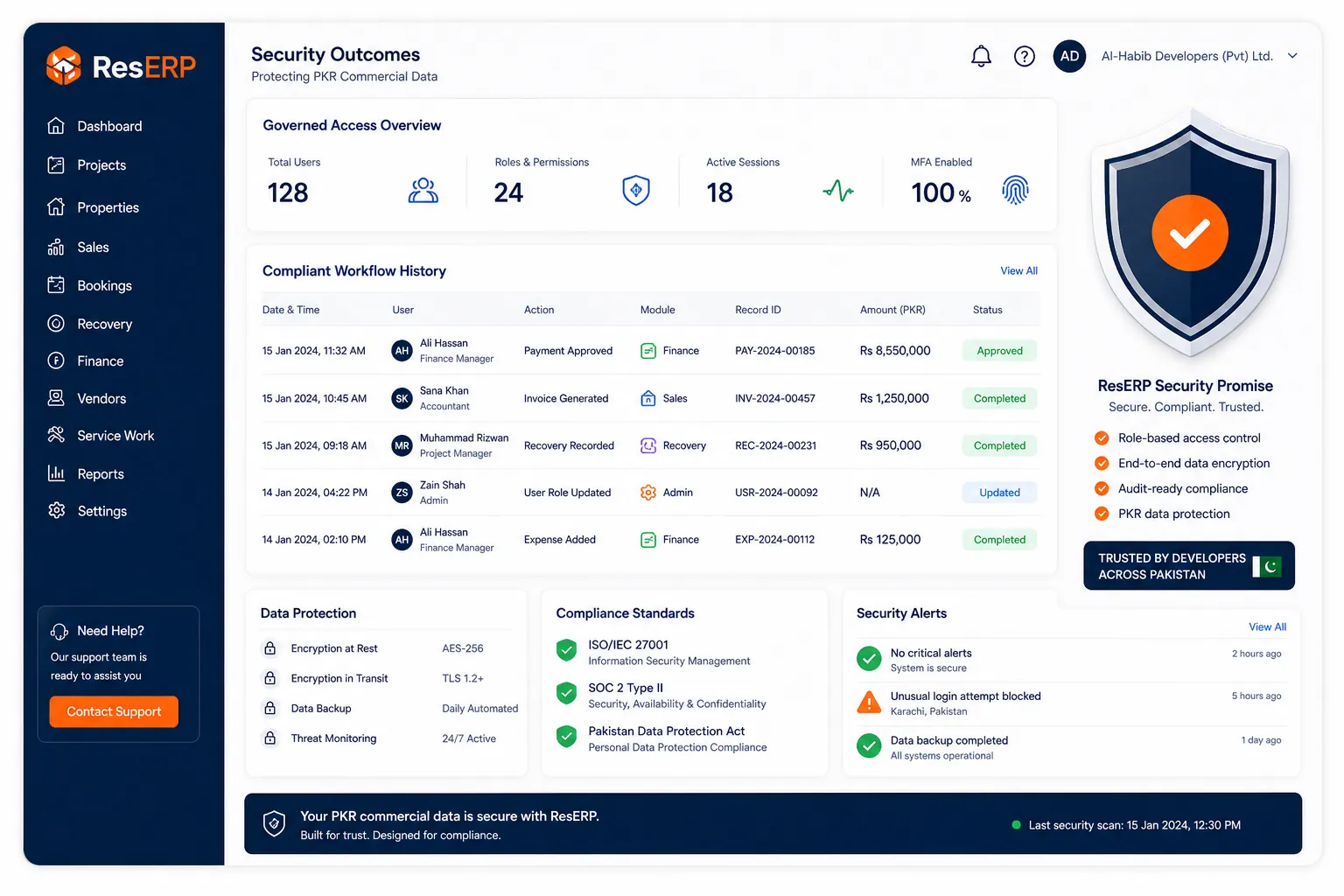
Task: Click View All in Security Alerts
Action: pos(1267,626)
